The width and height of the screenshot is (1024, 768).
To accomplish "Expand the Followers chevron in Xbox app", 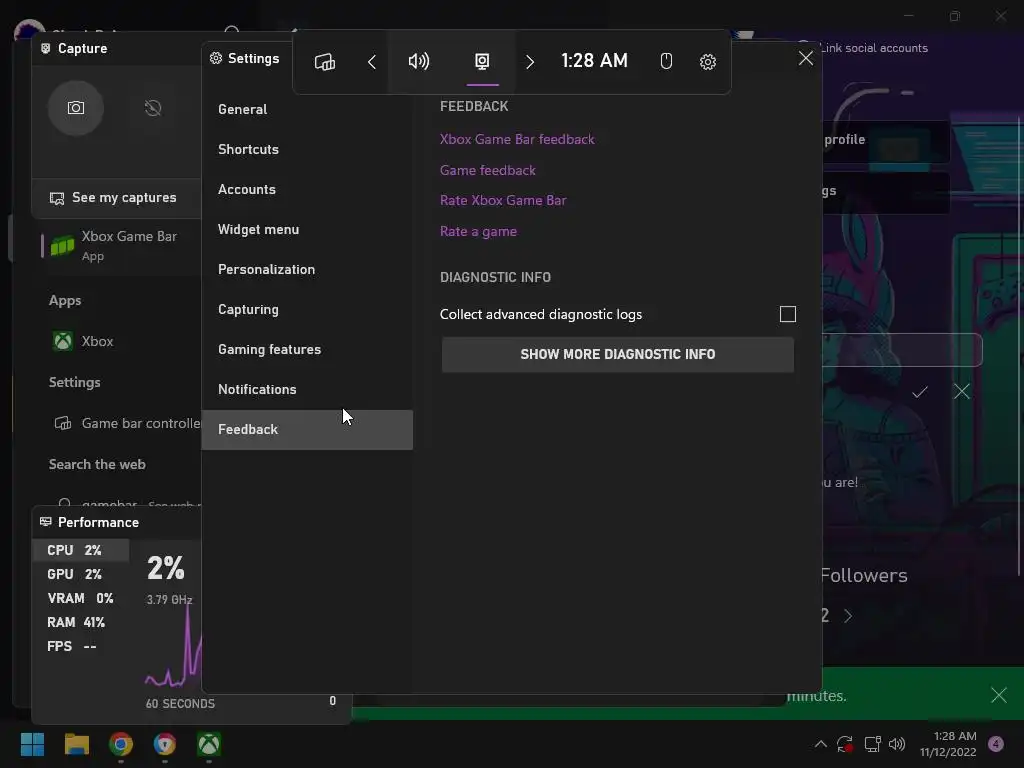I will point(848,616).
